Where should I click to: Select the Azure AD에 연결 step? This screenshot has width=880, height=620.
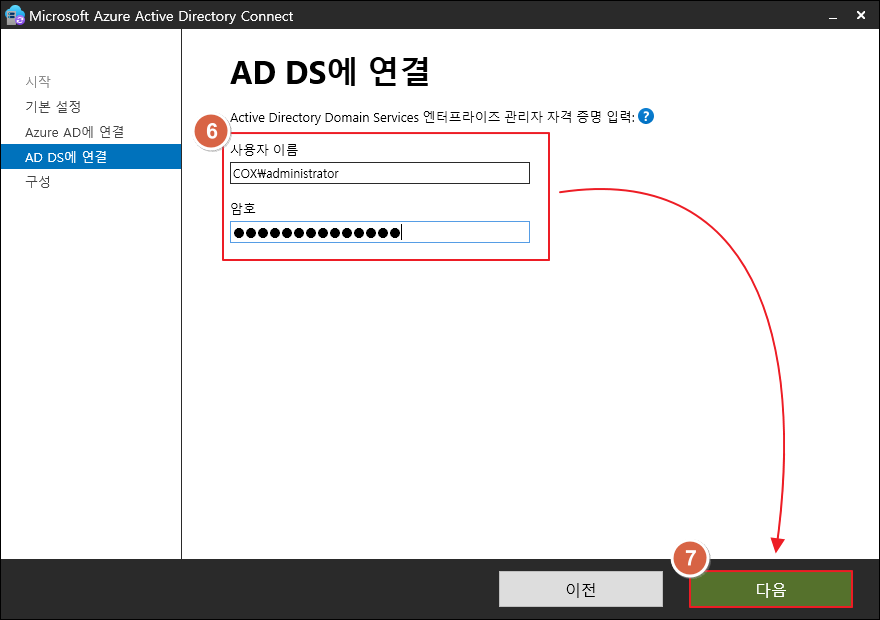point(74,132)
